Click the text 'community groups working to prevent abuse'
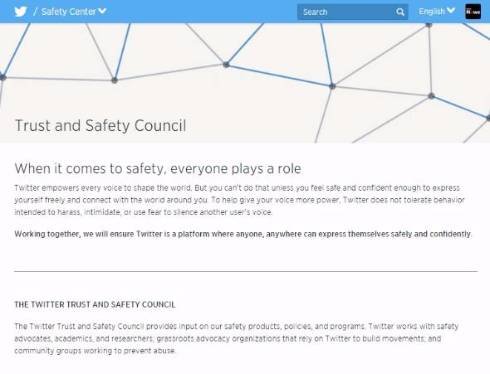490x374 pixels. click(x=95, y=351)
